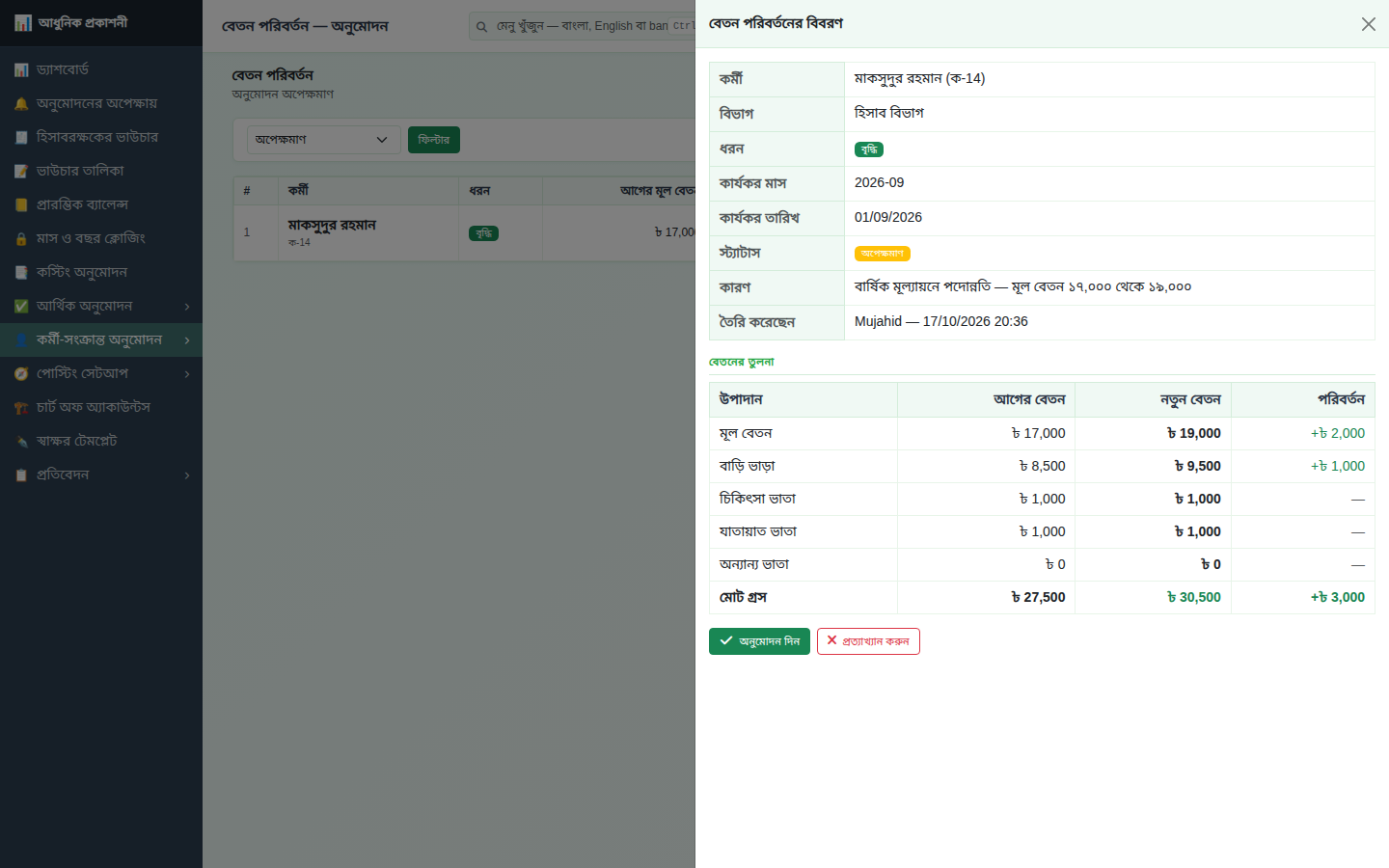This screenshot has width=1389, height=868.
Task: Click the bell icon beside অনুমোদনের অপেক্ষায়
Action: pos(21,103)
